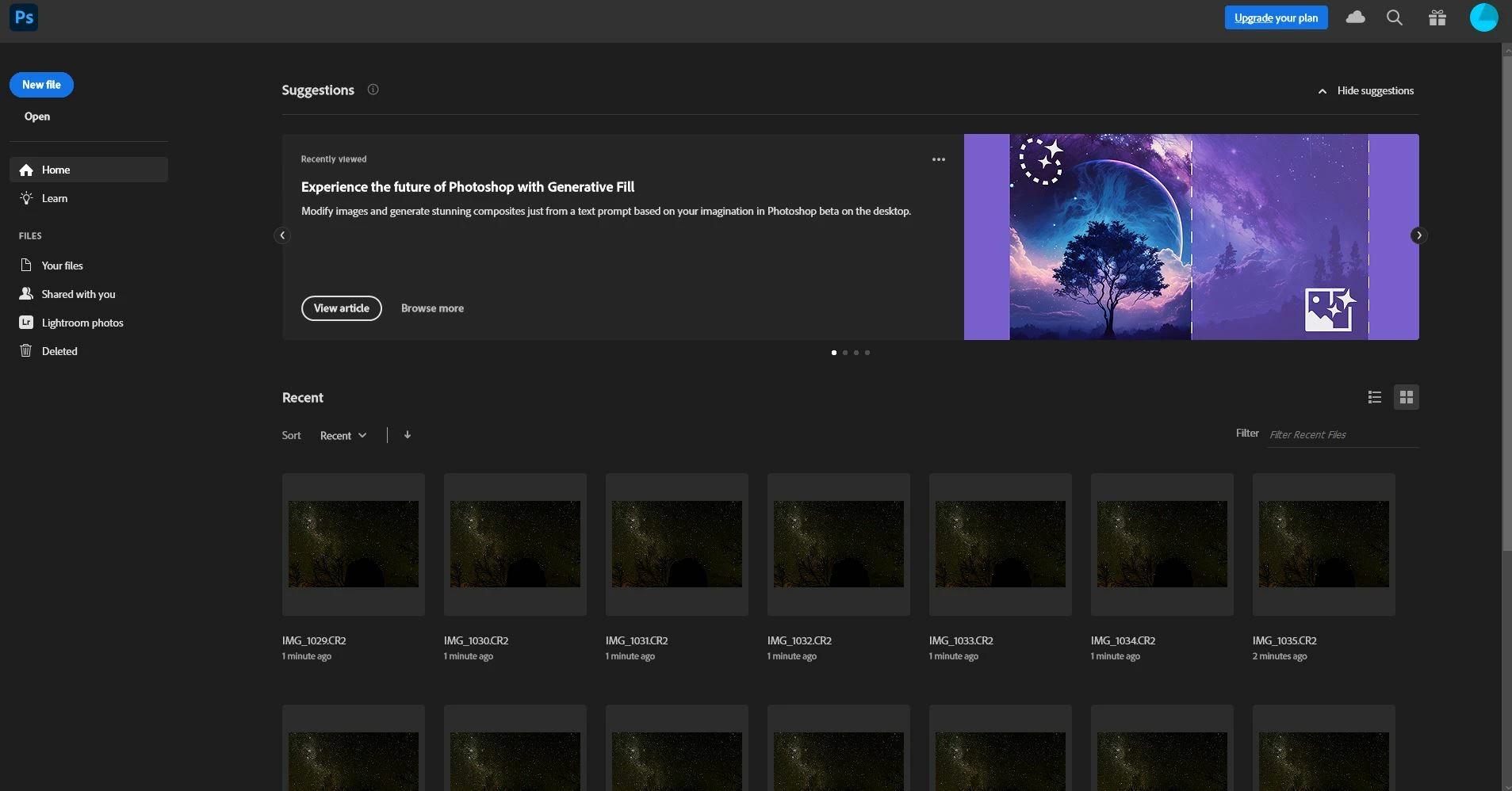Click the IMG_1031.CR2 file name
The image size is (1512, 791).
pos(637,640)
